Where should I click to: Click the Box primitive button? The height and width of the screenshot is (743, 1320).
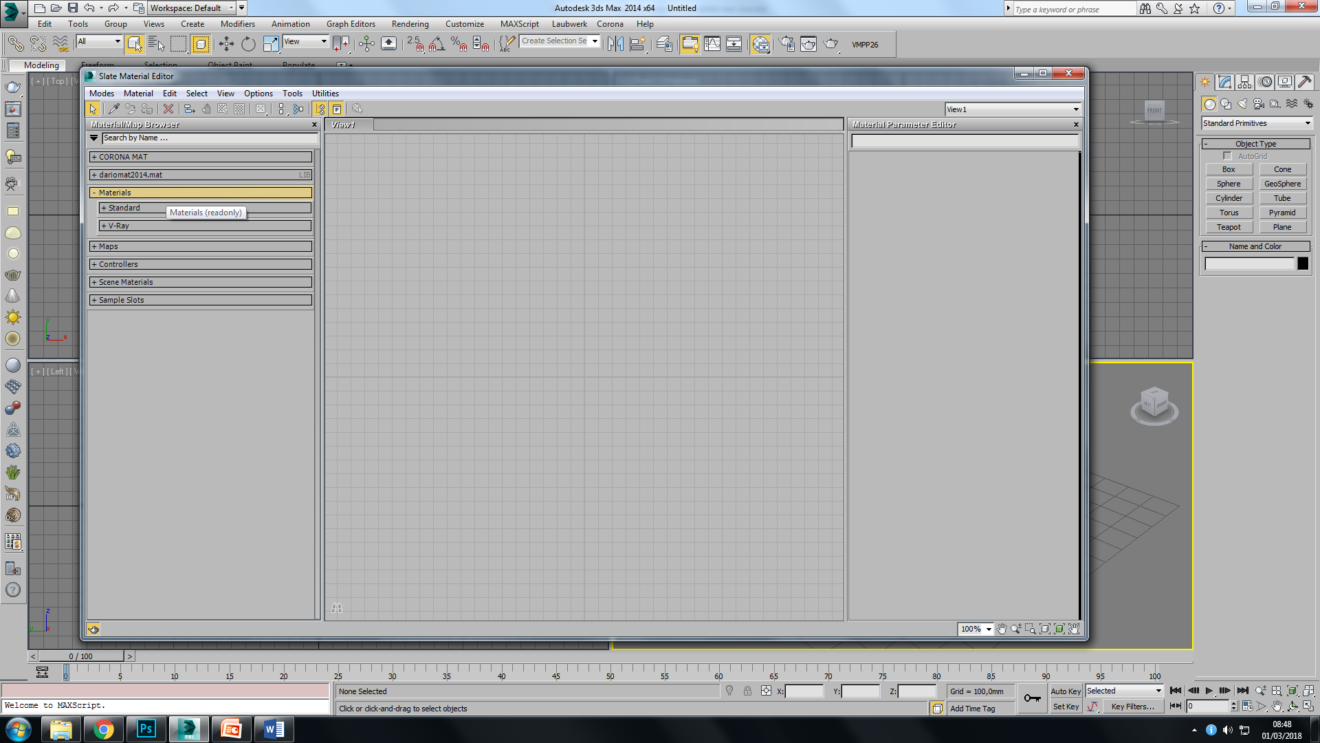[x=1229, y=169]
